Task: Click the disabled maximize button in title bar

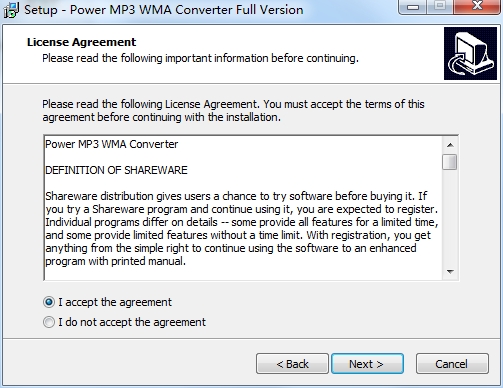Action: point(440,6)
